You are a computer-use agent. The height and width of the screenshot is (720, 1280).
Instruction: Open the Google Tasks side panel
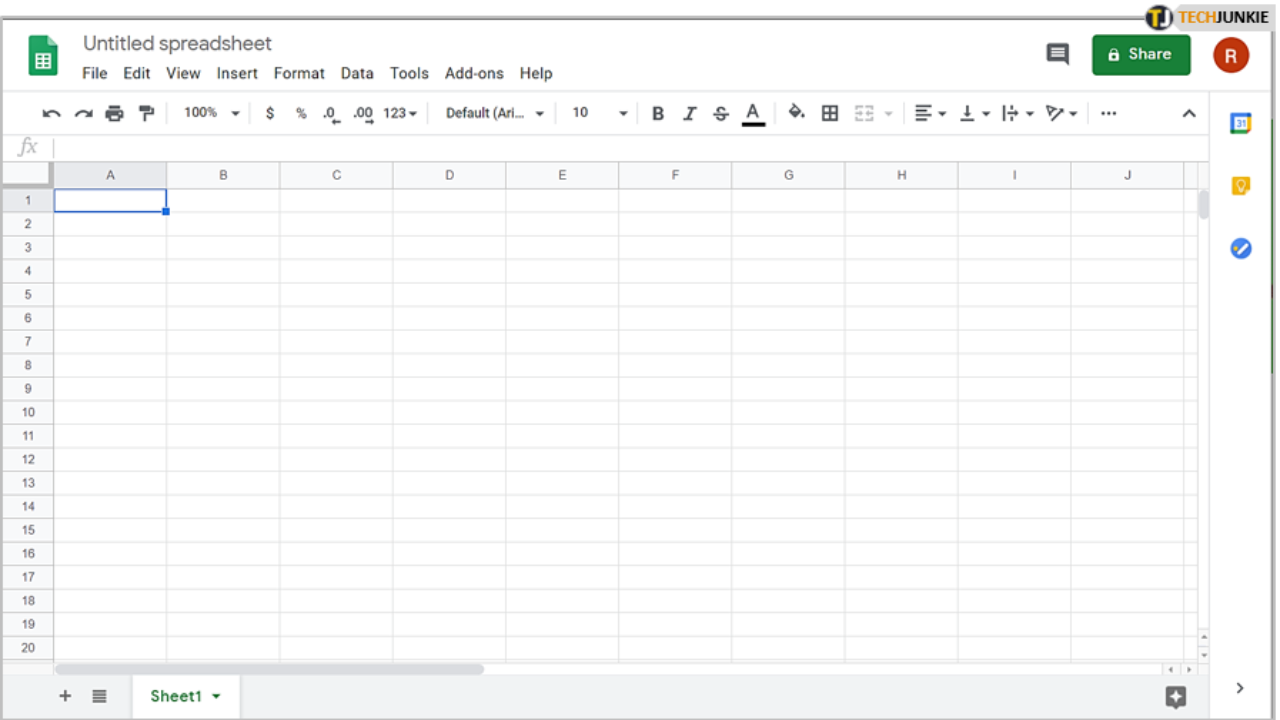[x=1240, y=248]
